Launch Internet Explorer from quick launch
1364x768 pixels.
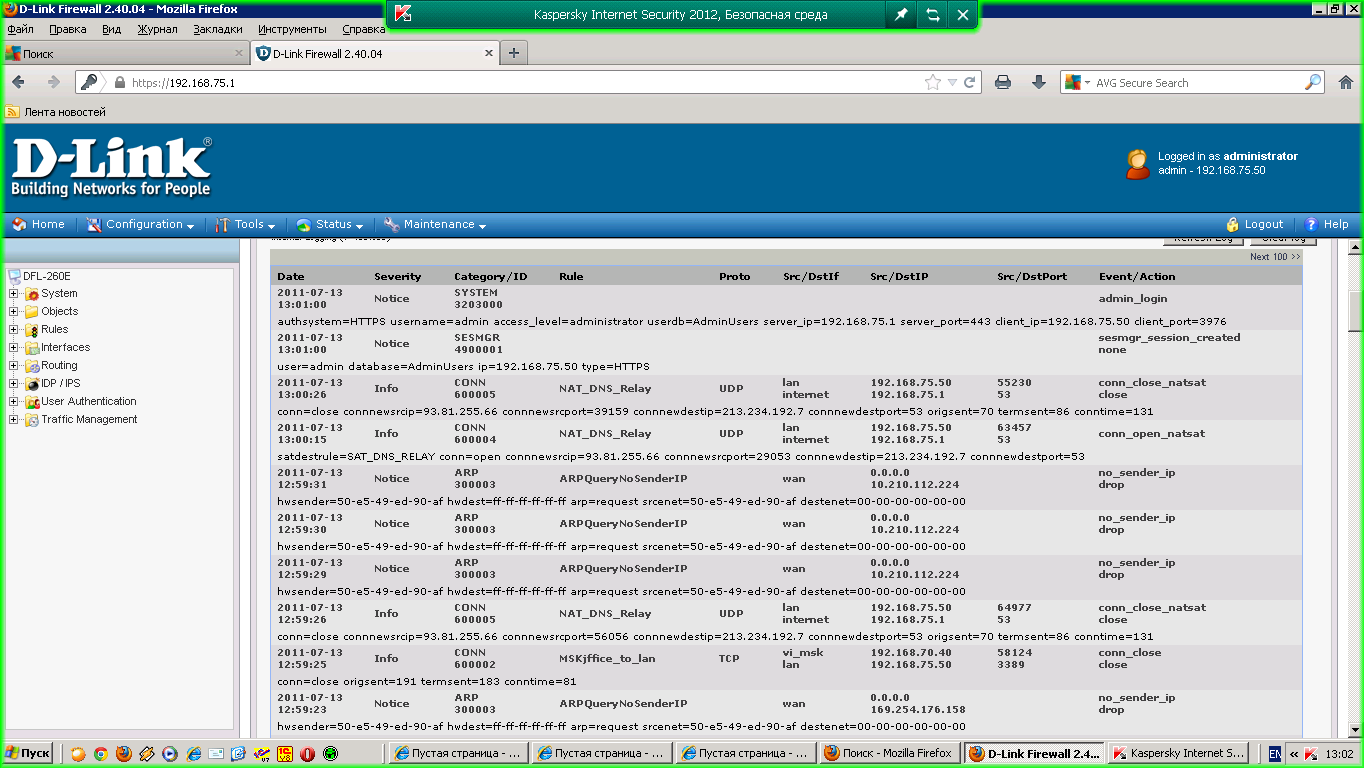pos(193,754)
